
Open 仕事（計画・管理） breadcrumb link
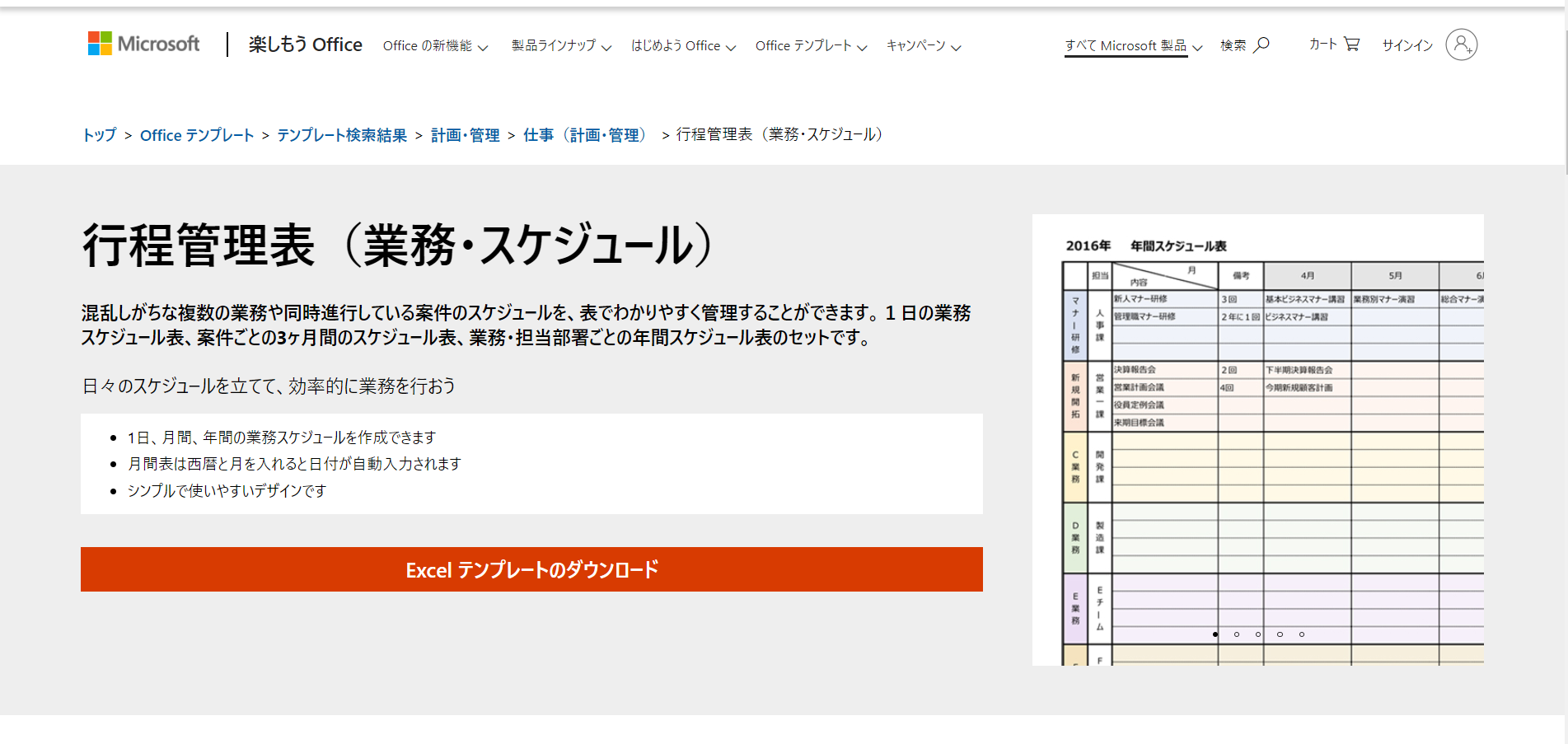pos(586,135)
